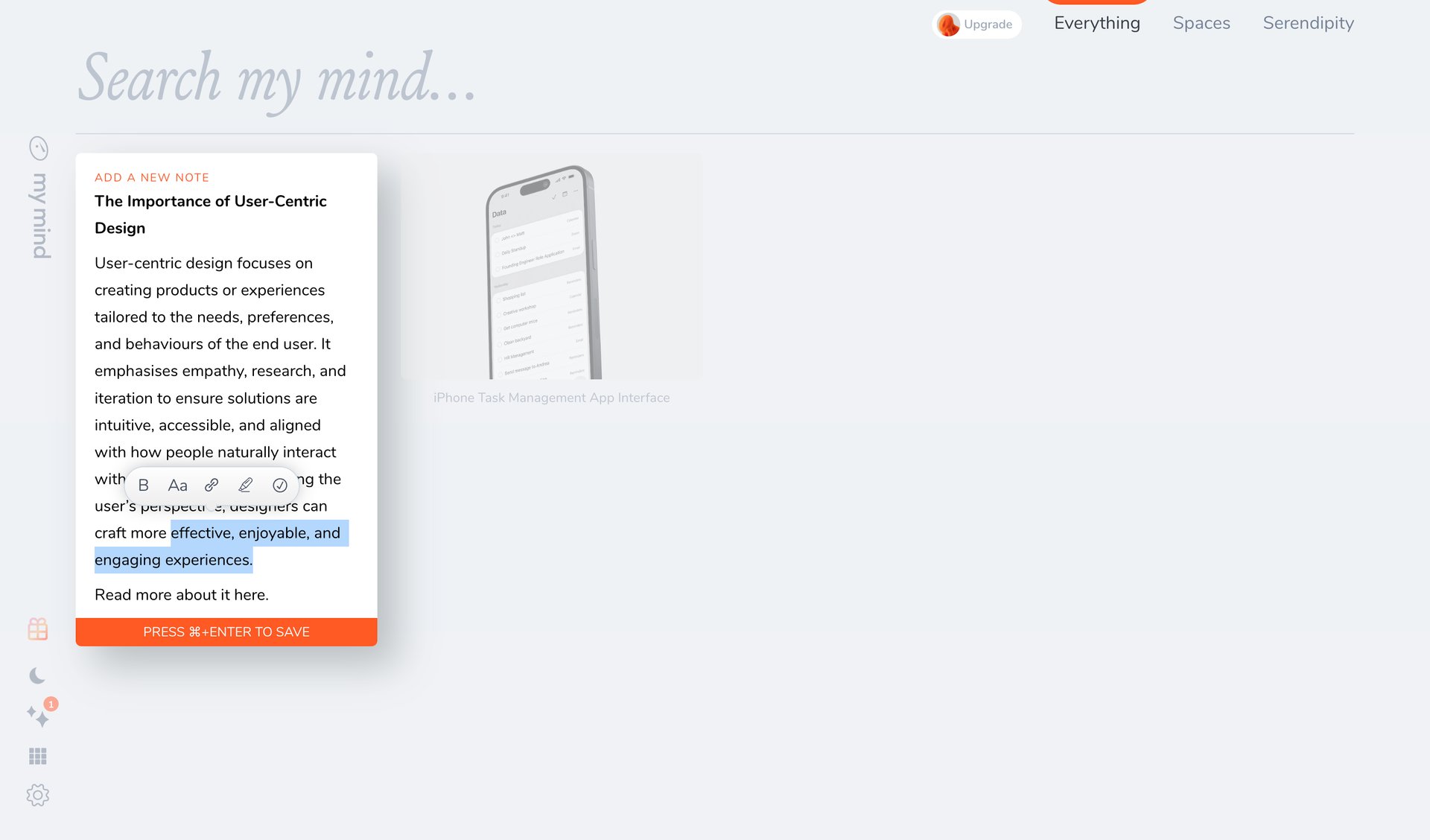Click the Press ⌘+Enter to Save bar
1430x840 pixels.
click(226, 631)
